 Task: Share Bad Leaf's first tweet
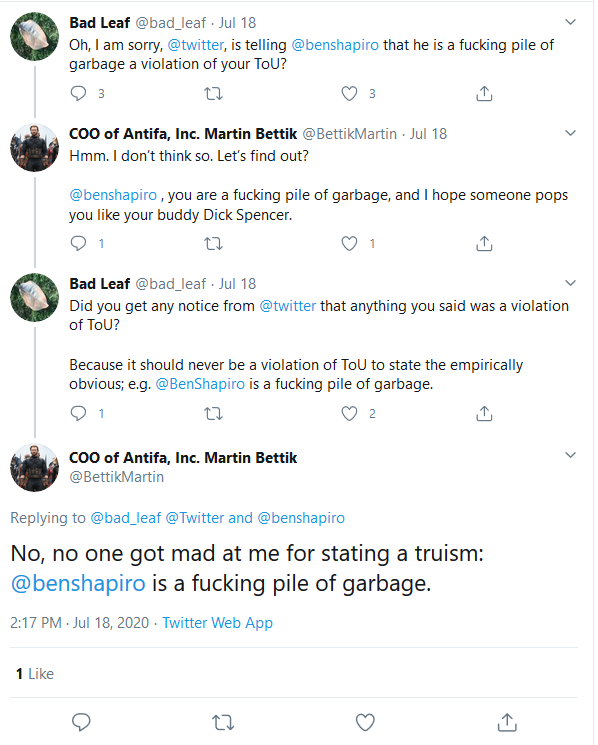(x=484, y=94)
